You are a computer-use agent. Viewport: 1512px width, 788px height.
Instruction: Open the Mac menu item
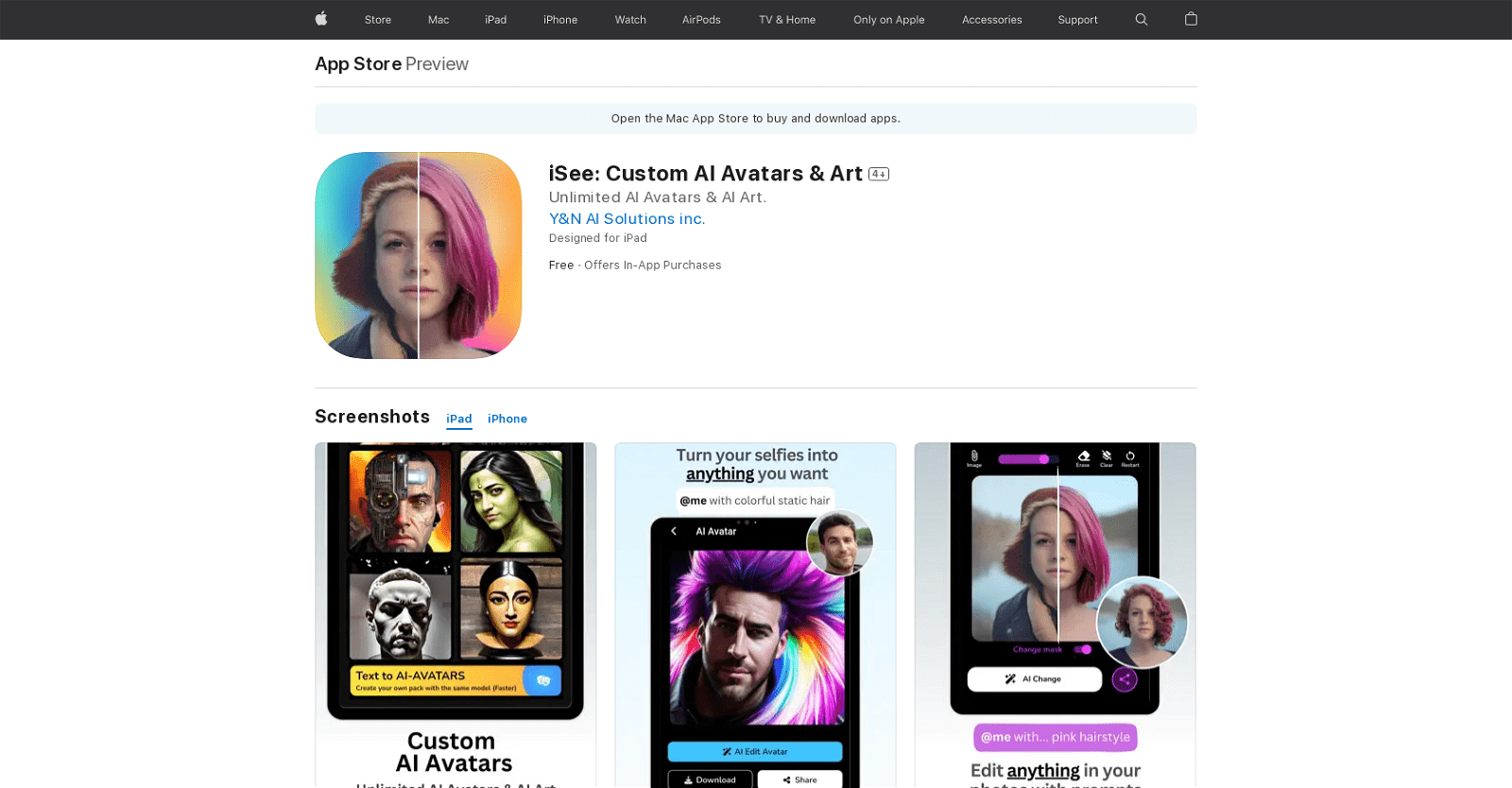coord(438,20)
